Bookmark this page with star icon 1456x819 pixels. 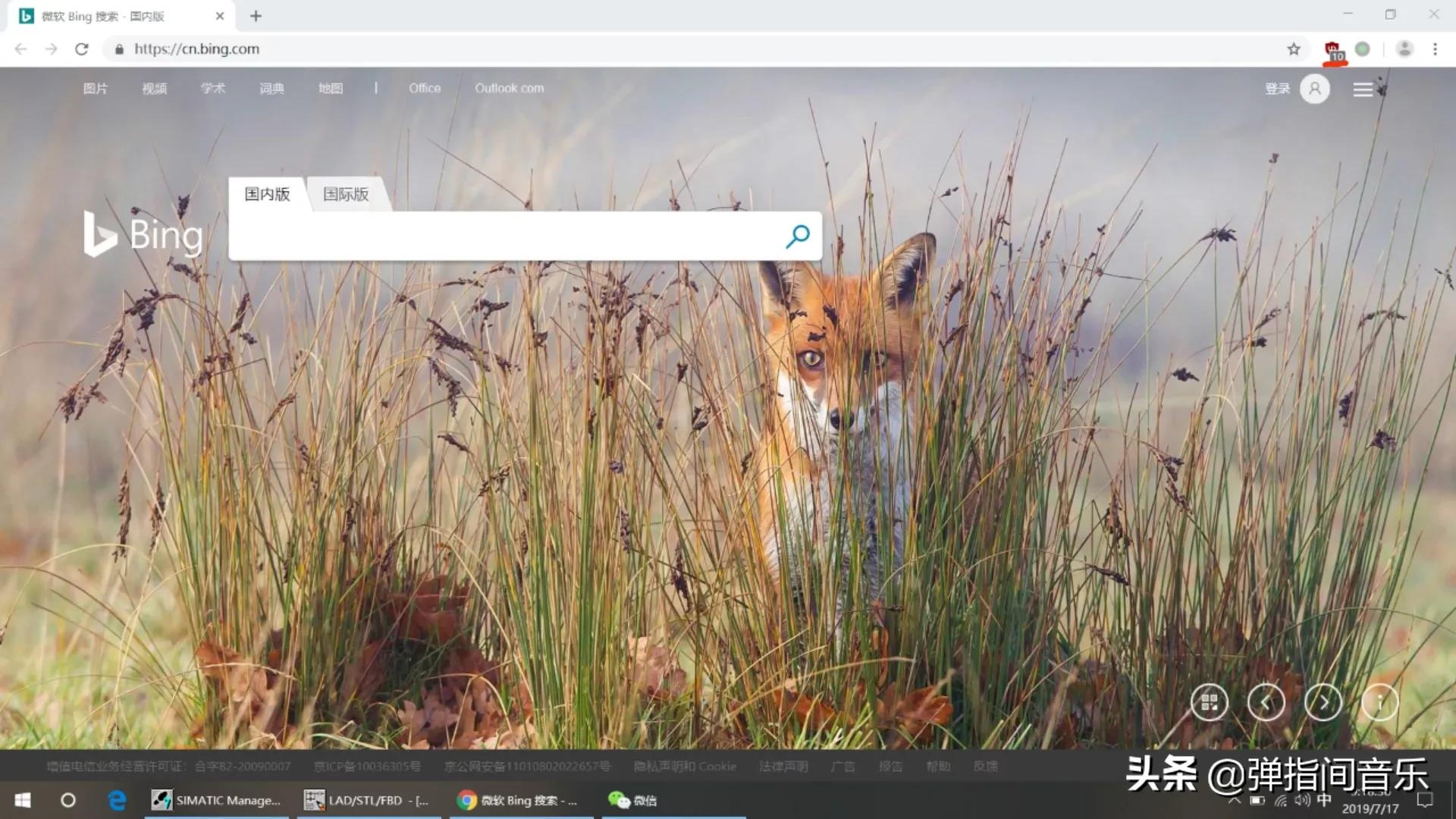[1294, 49]
